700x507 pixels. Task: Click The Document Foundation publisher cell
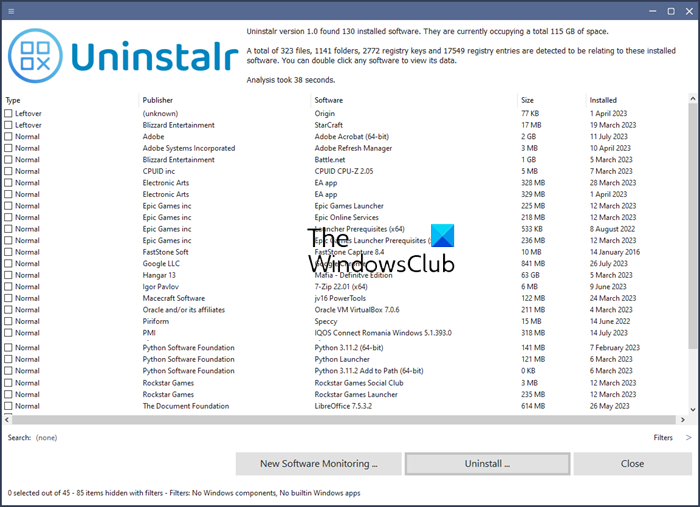click(186, 406)
